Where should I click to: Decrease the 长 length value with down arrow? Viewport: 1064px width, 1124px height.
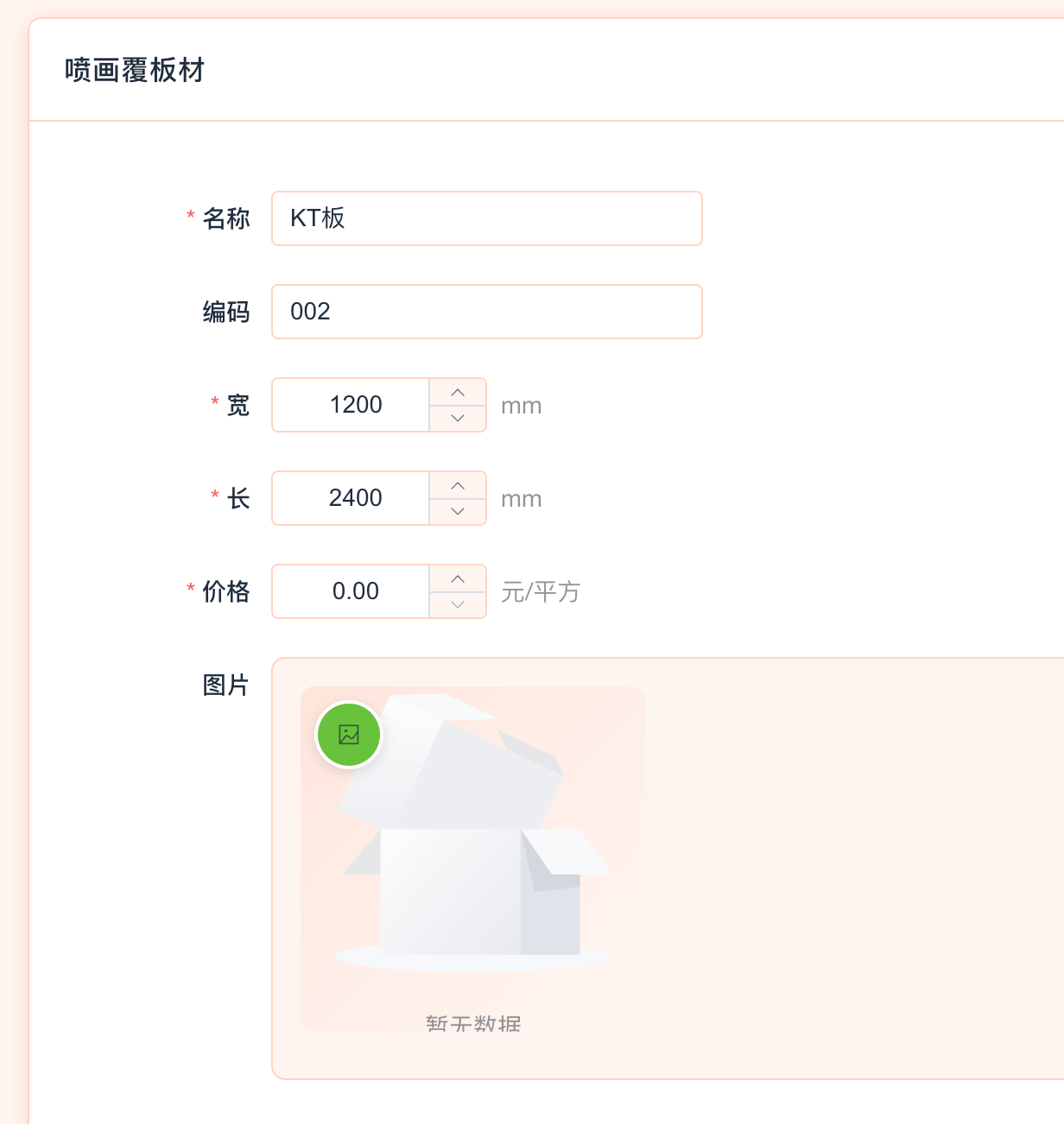[458, 511]
